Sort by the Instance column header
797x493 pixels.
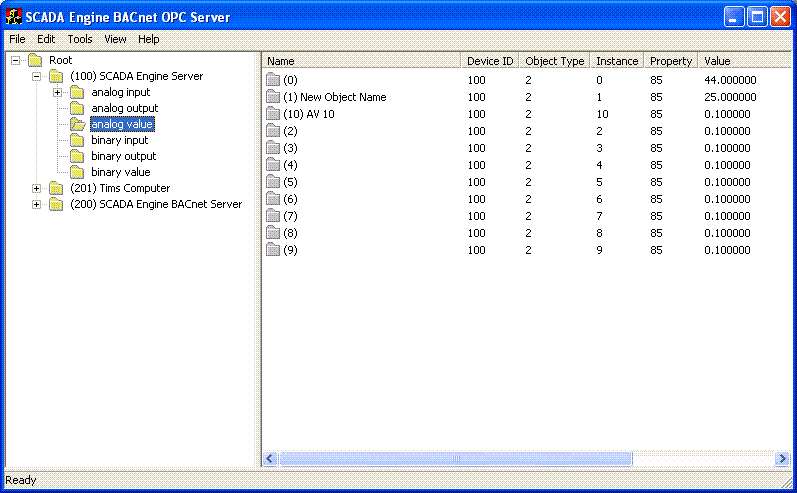point(617,61)
